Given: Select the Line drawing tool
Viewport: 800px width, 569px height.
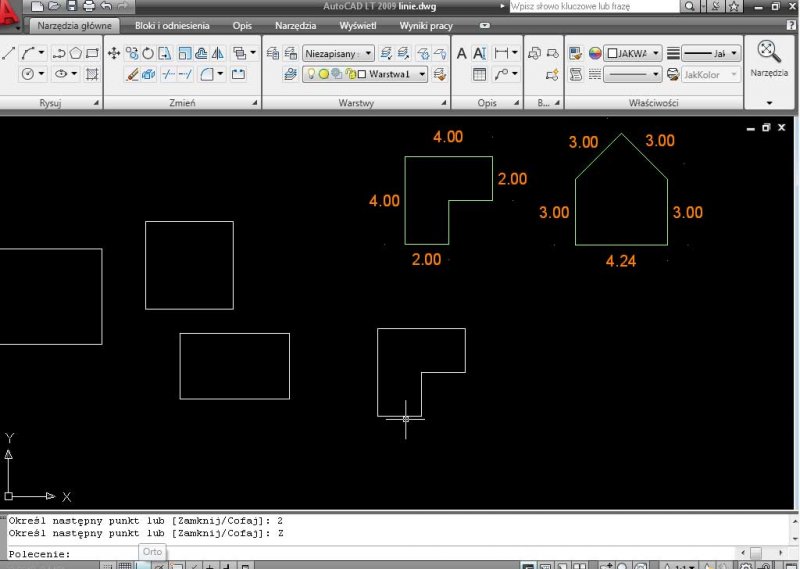Looking at the screenshot, I should [9, 53].
